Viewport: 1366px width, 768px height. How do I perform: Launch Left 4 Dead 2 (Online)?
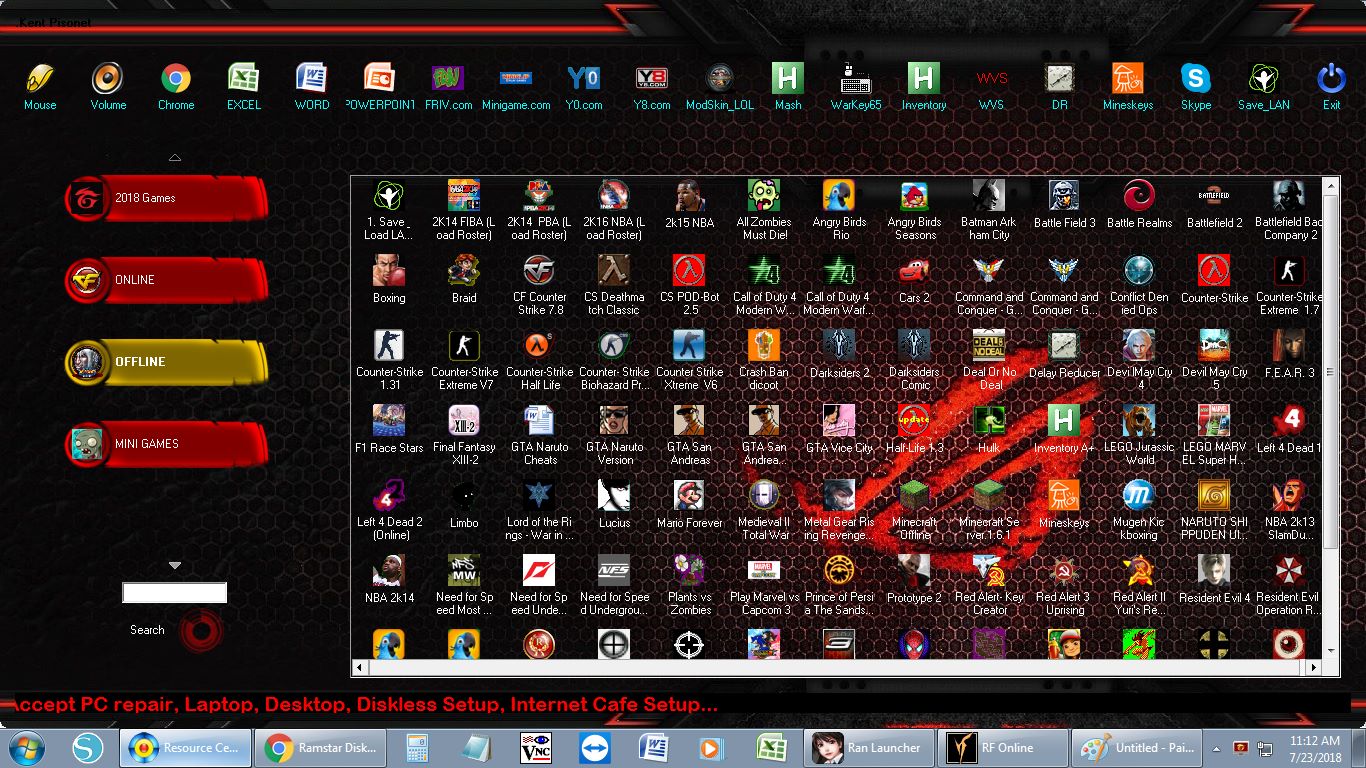pos(389,510)
